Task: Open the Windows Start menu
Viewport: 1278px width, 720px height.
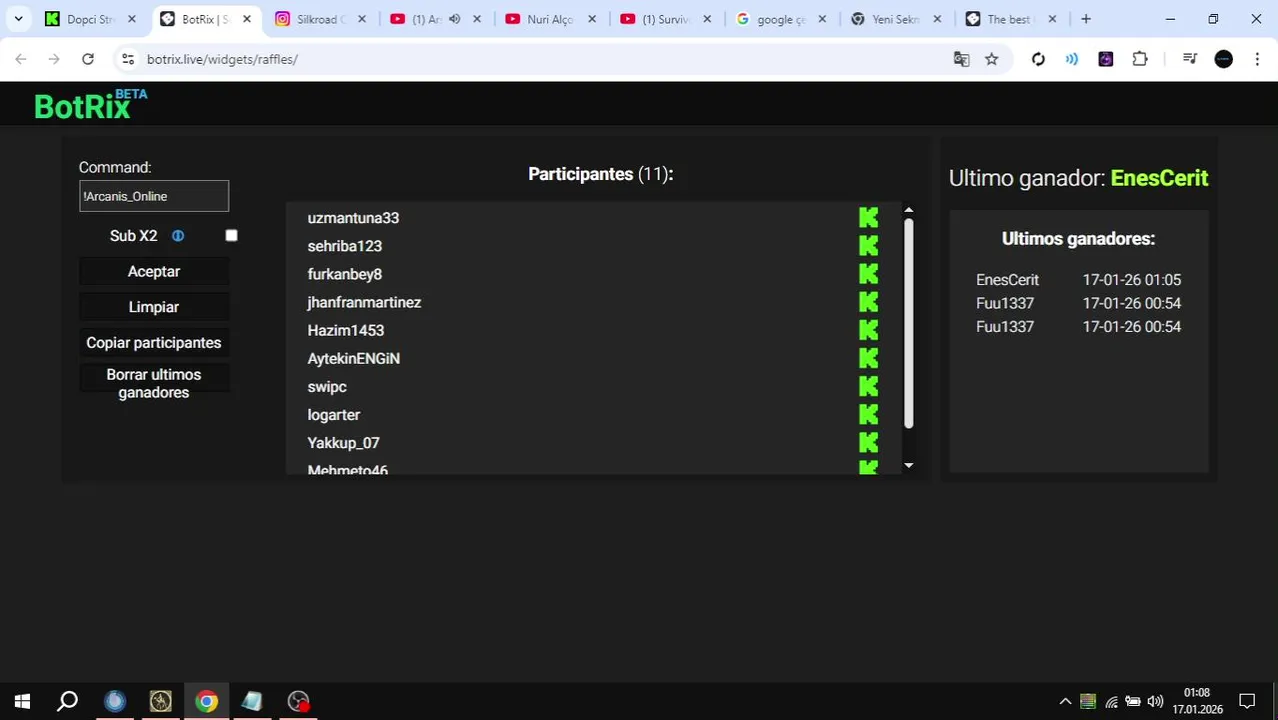Action: click(x=22, y=701)
